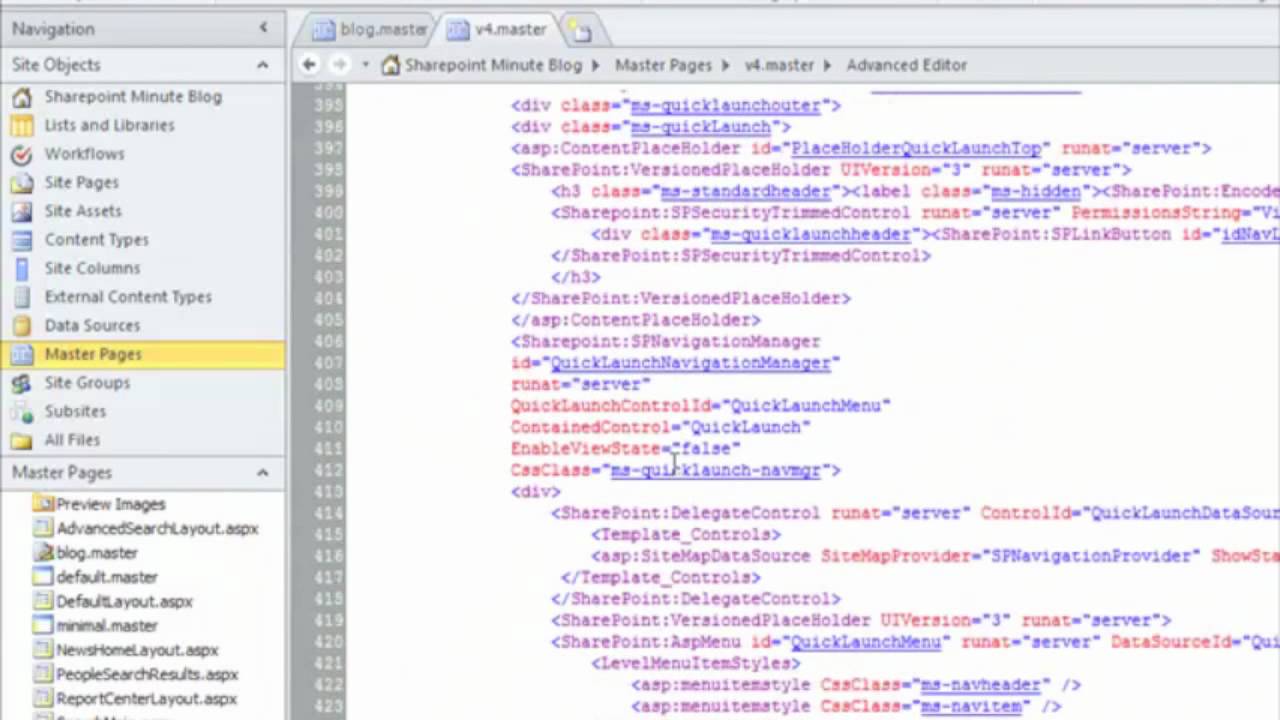
Task: Click Advanced Editor breadcrumb link
Action: tap(906, 65)
